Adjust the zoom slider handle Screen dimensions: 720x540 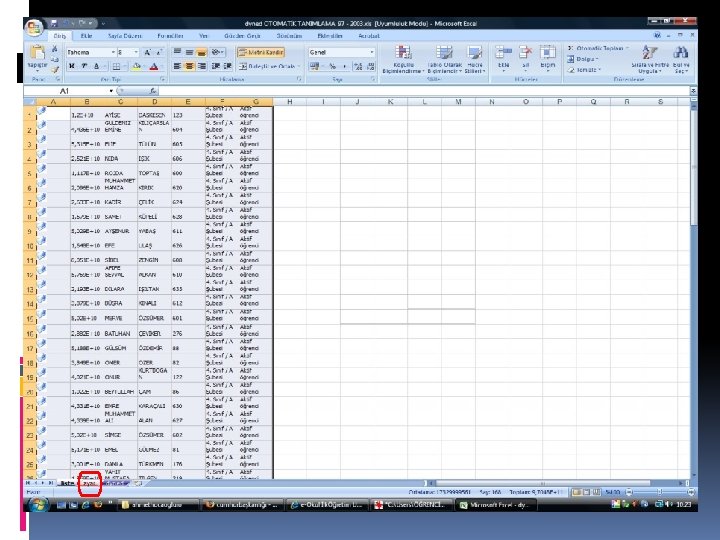tap(659, 492)
